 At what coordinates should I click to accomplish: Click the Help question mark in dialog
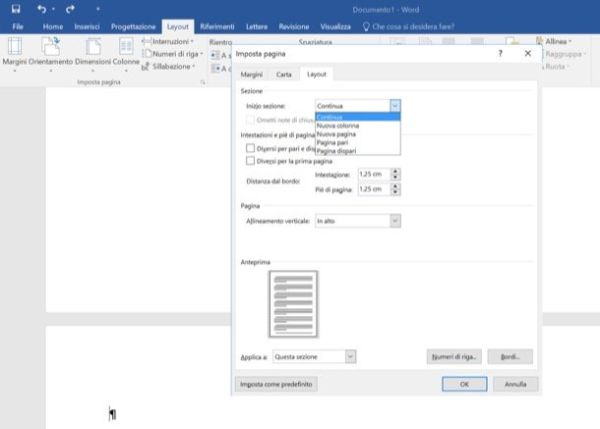click(500, 54)
